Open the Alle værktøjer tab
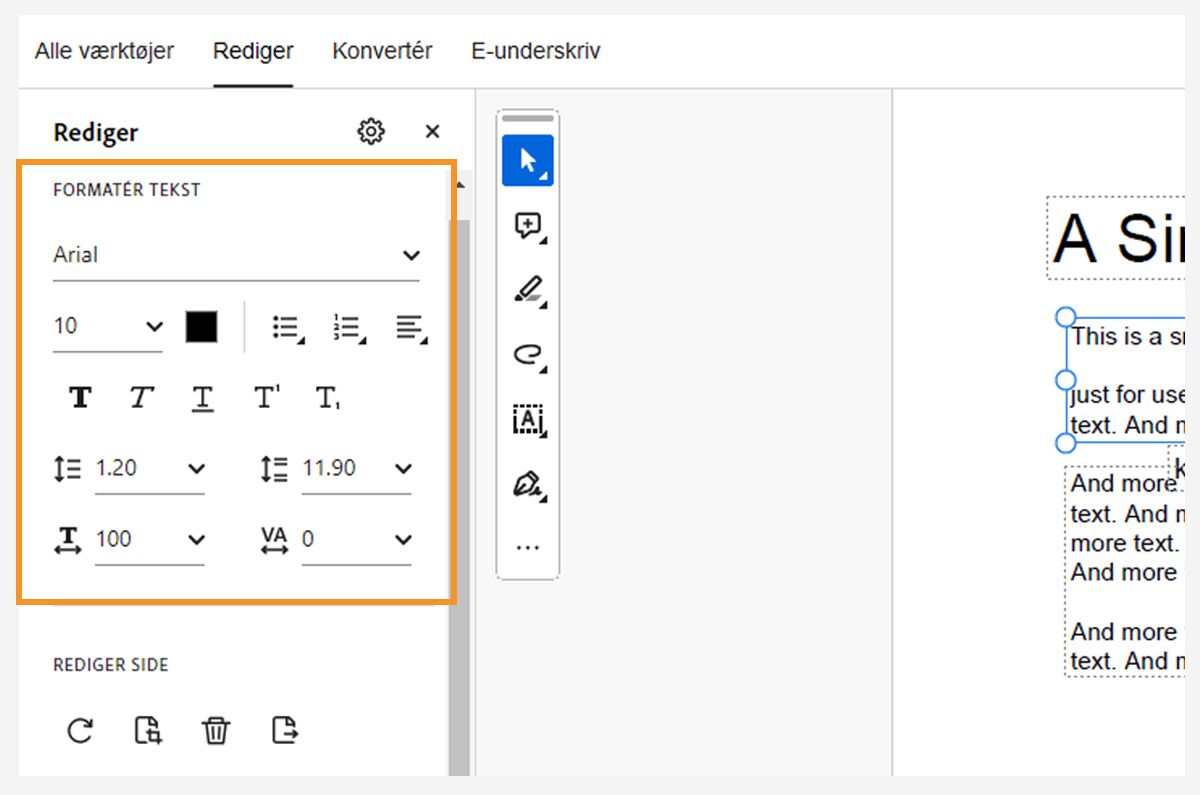The height and width of the screenshot is (795, 1200). click(x=104, y=51)
